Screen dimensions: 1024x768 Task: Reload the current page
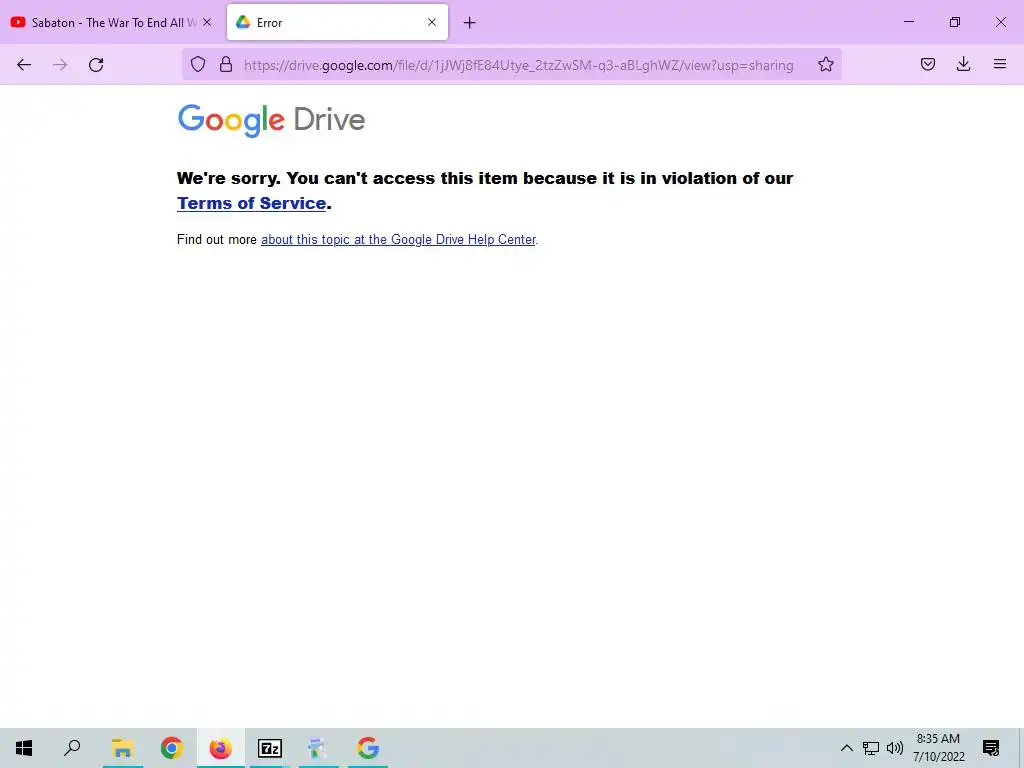click(96, 65)
